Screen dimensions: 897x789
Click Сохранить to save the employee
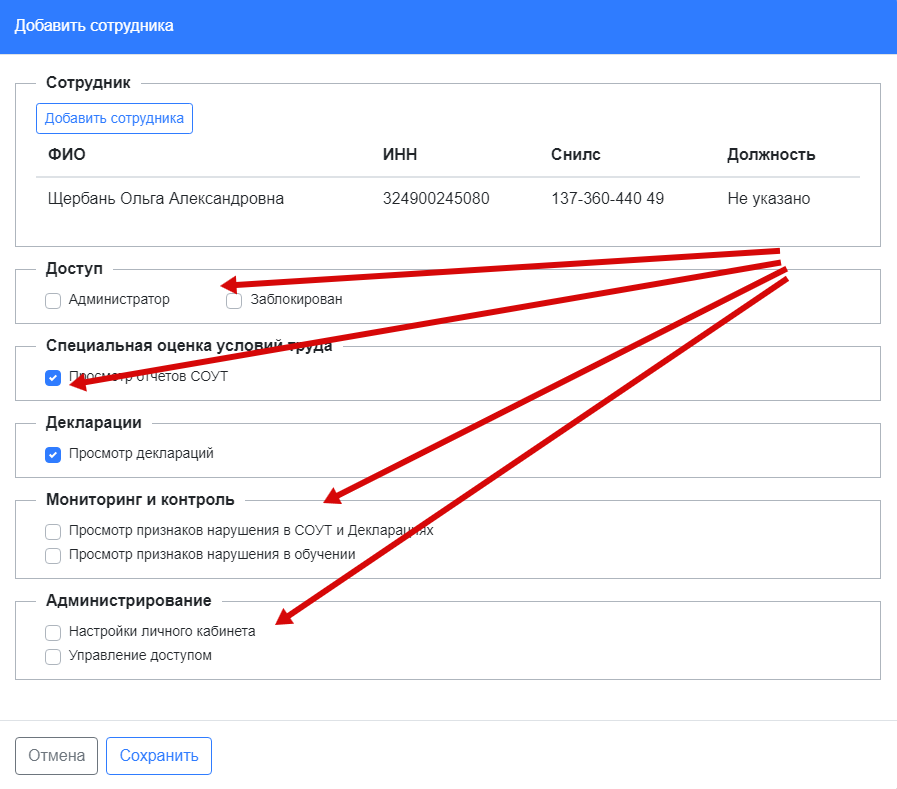pyautogui.click(x=159, y=756)
